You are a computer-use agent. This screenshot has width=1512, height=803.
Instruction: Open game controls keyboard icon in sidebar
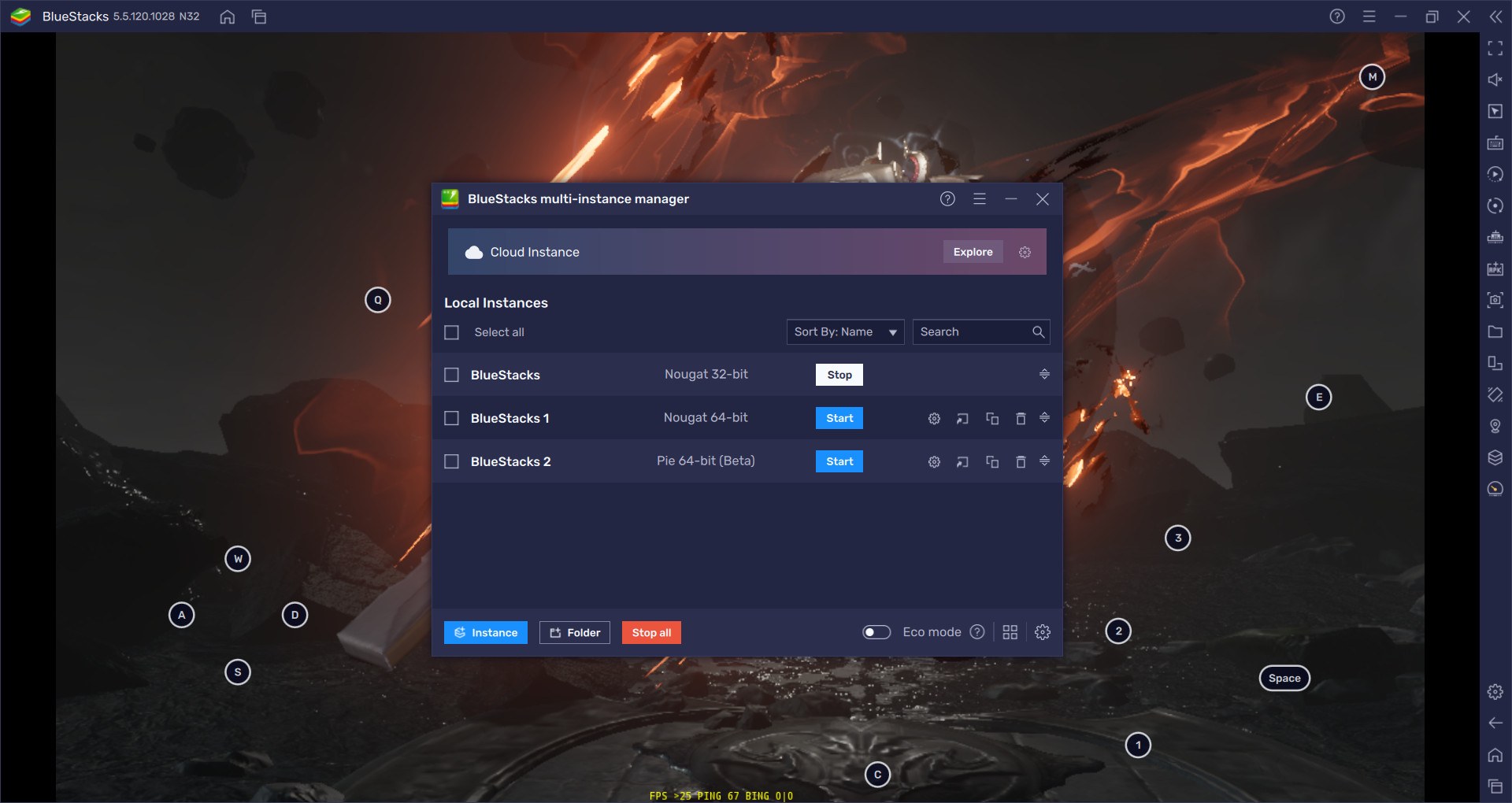[1495, 143]
